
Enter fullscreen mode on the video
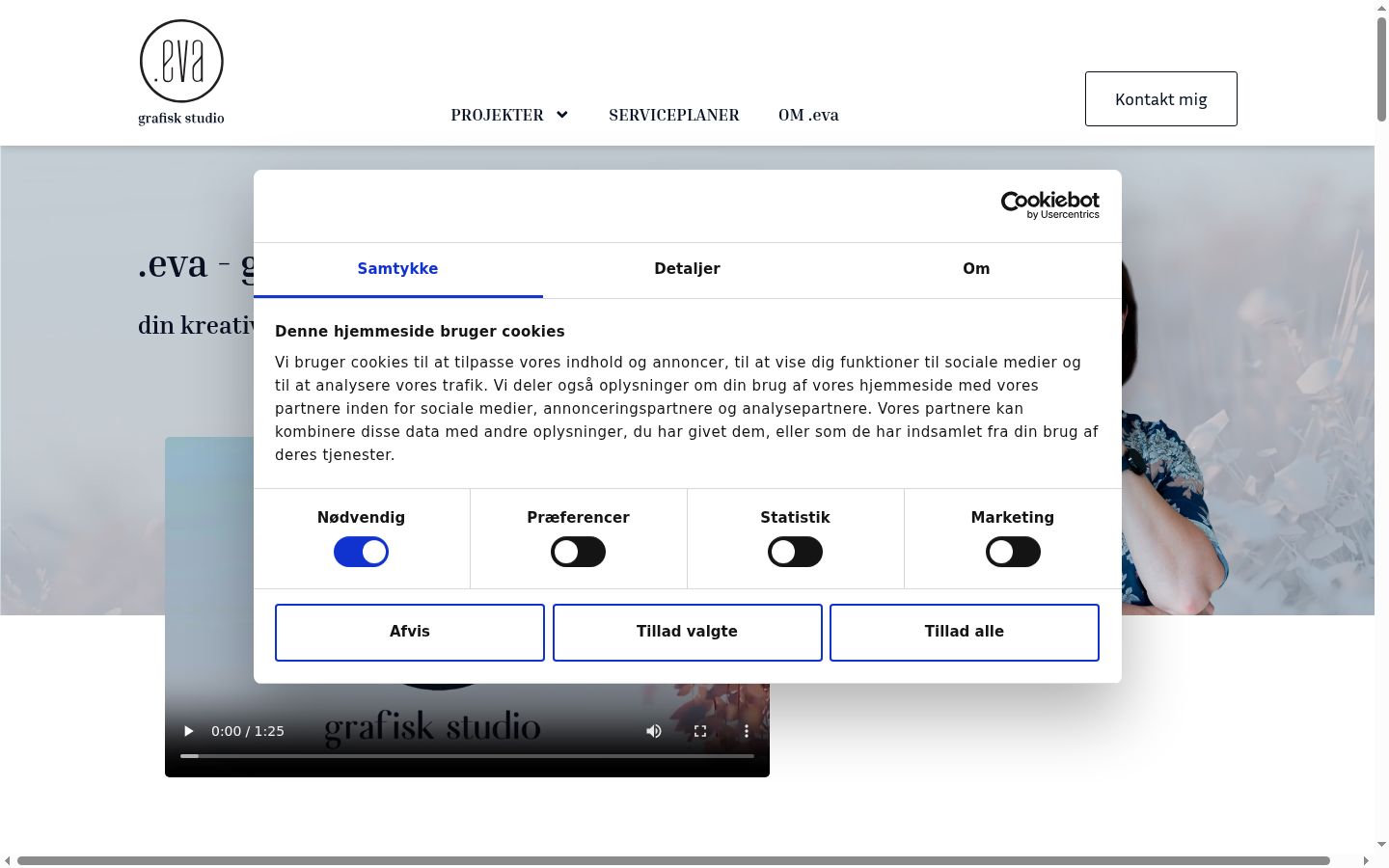pyautogui.click(x=700, y=731)
